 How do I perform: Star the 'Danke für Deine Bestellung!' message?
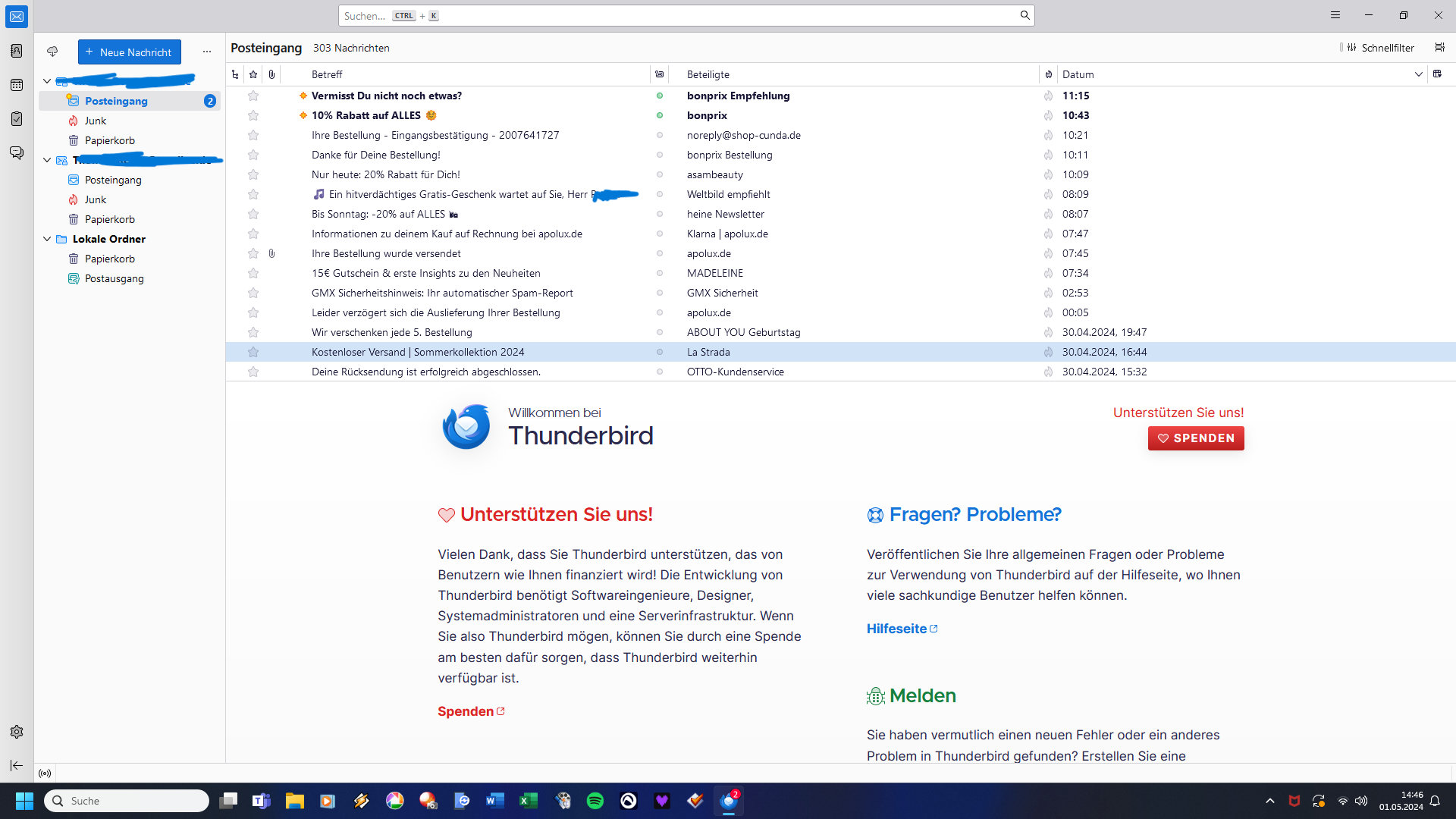[x=253, y=155]
